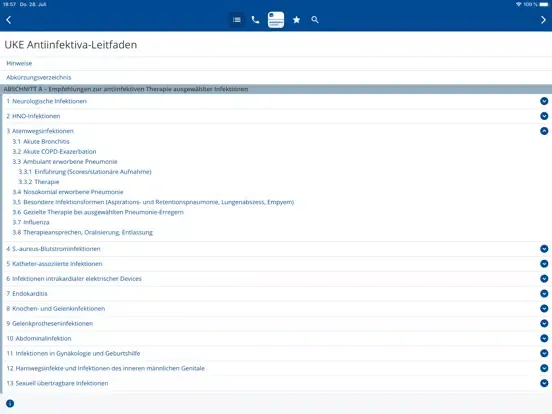Open 3 Atemwegsinfektionen heading

(x=40, y=131)
